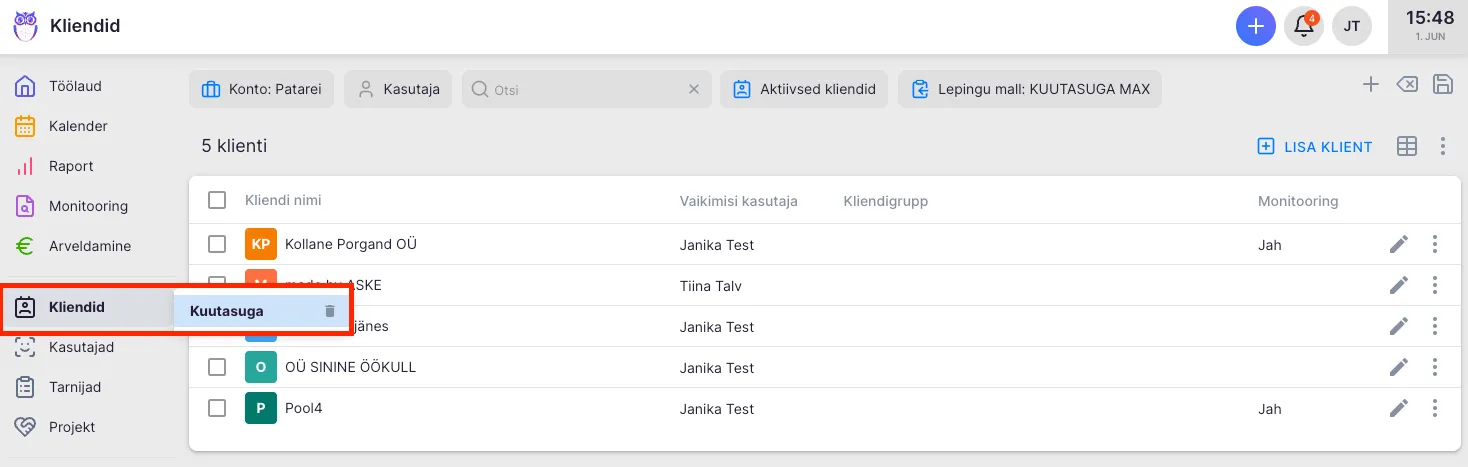Click the blue plus add button
This screenshot has height=467, width=1468.
[x=1256, y=26]
